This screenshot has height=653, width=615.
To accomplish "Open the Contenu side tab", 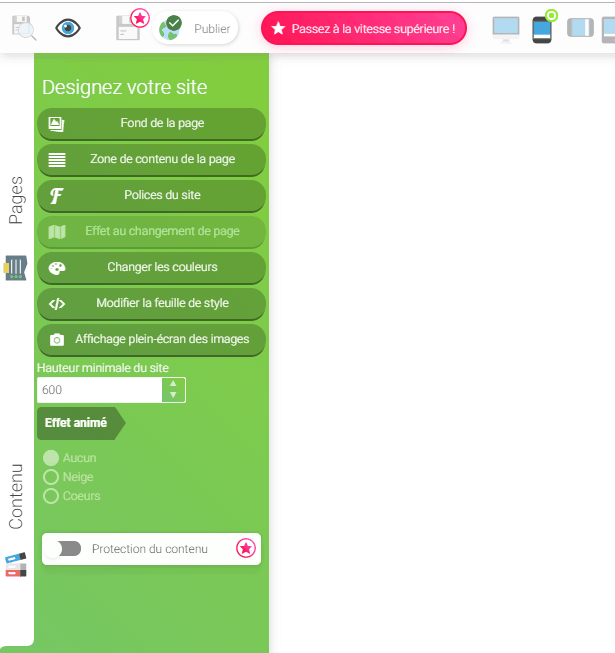I will (16, 496).
